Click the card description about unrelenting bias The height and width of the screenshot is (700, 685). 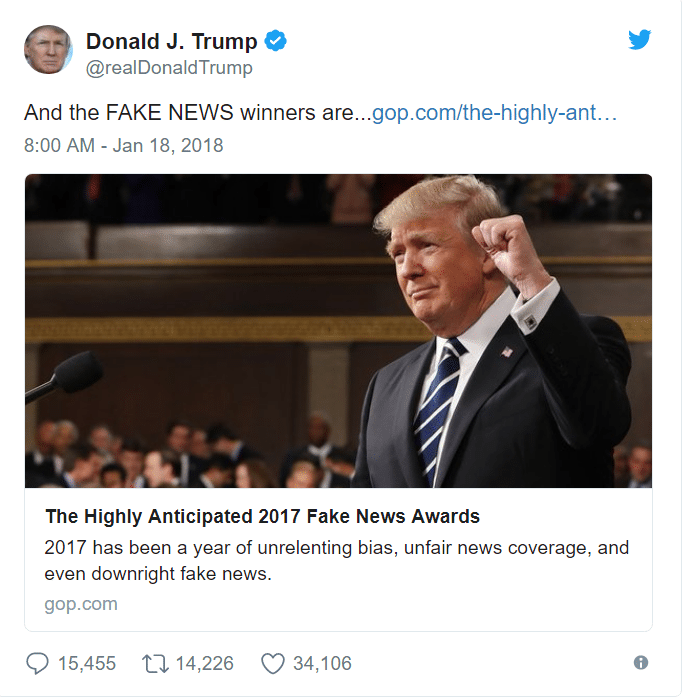pos(338,562)
